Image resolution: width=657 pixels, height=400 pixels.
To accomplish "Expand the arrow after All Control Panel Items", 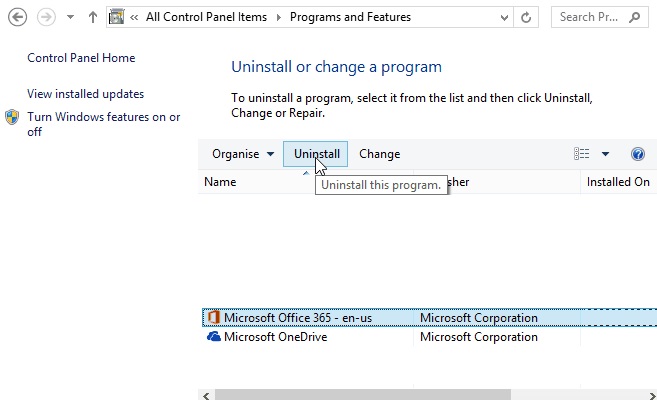I will [x=279, y=18].
